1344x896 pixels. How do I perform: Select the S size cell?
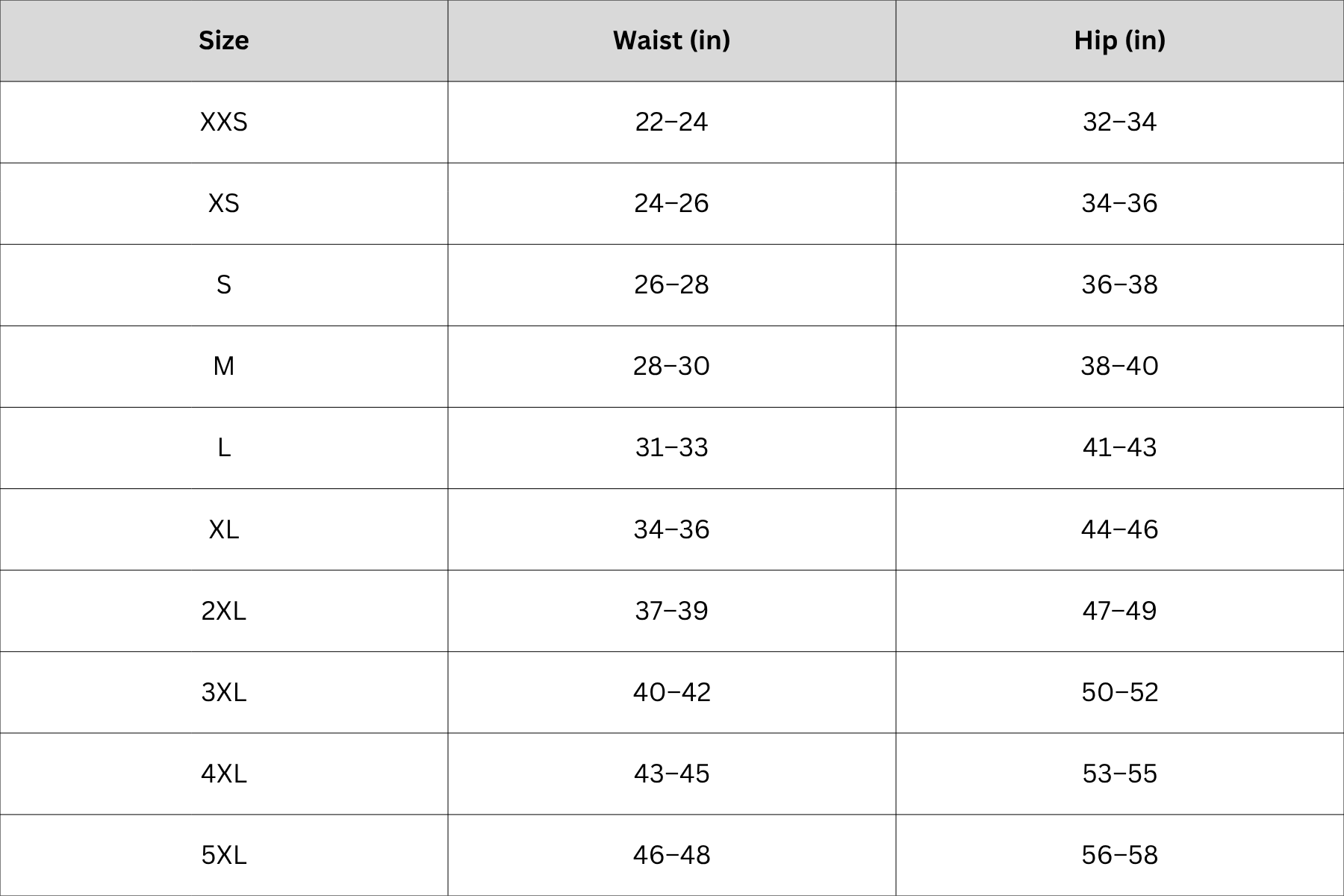click(224, 284)
